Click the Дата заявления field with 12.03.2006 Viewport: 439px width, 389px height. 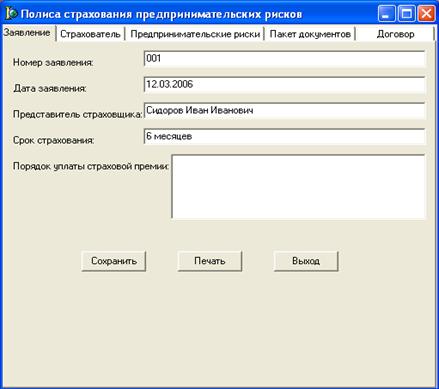point(285,85)
